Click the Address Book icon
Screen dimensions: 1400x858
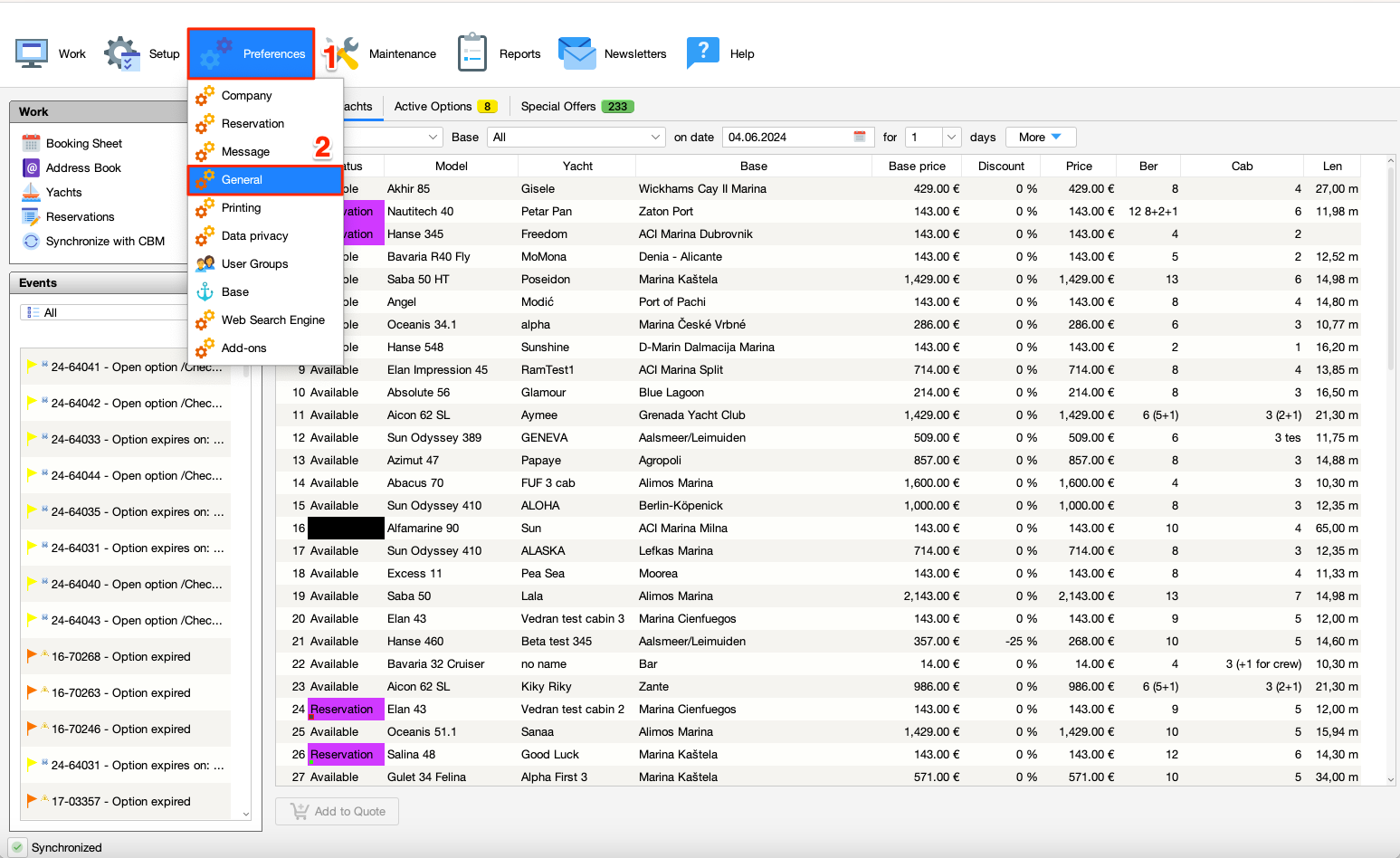(x=32, y=167)
